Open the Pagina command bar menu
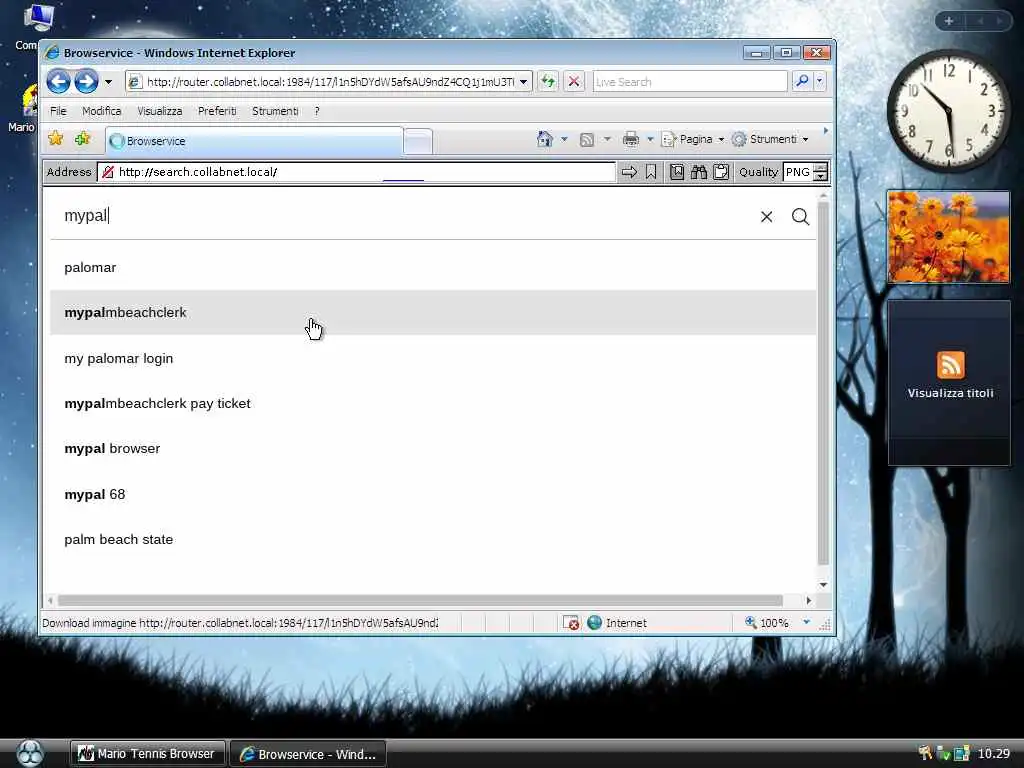The image size is (1024, 768). (x=693, y=139)
